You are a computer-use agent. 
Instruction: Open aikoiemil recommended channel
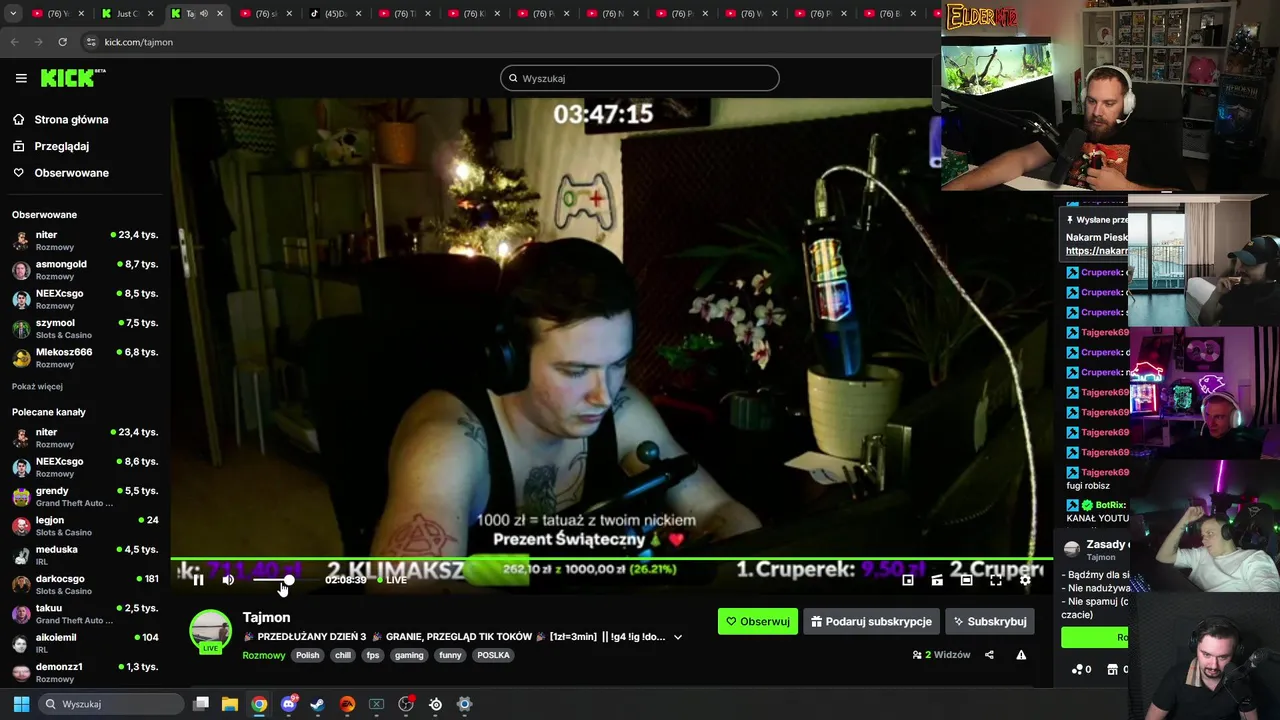[x=85, y=642]
